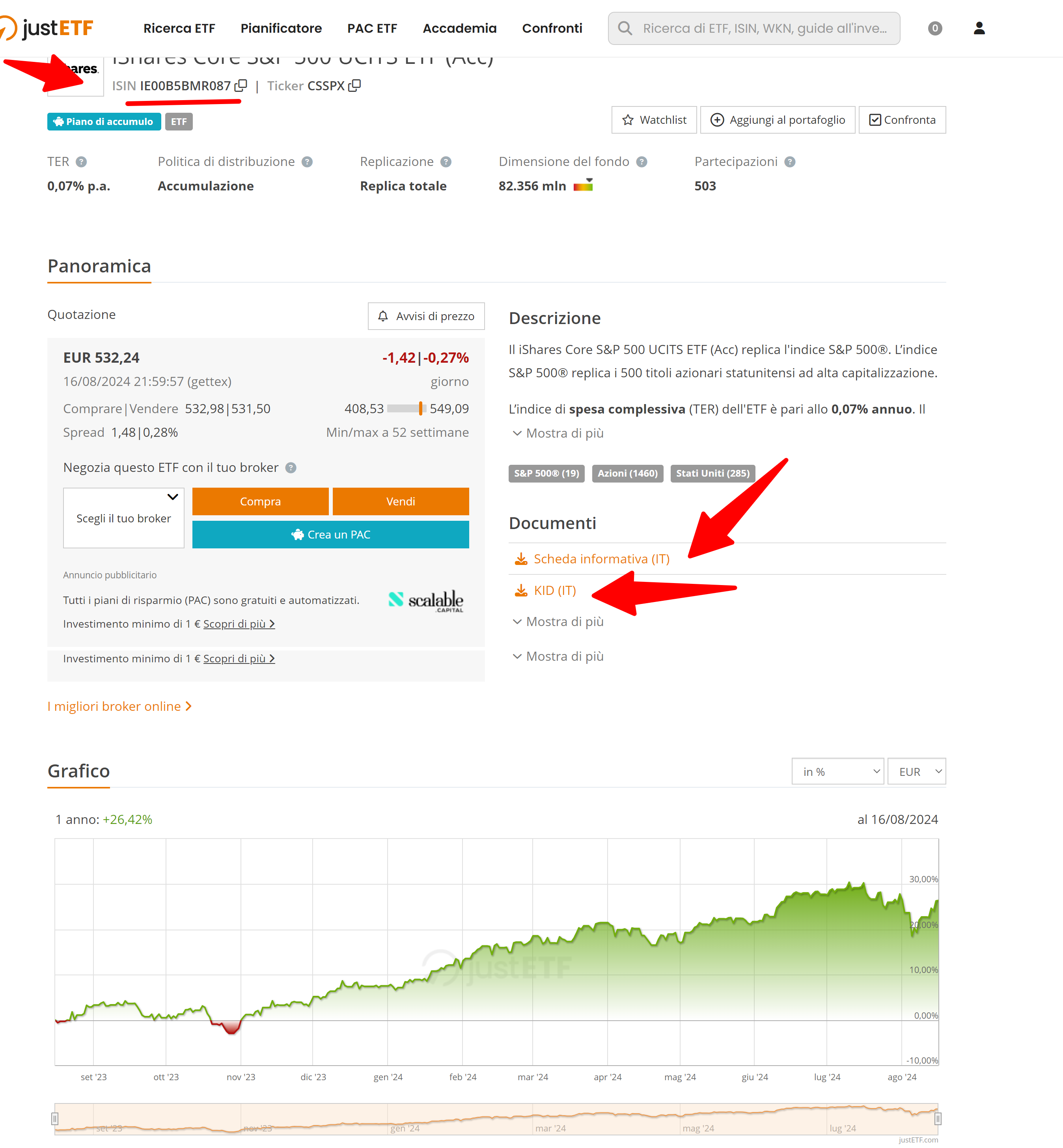Click Crea un PAC button
Screen dimensions: 1063x1148
pos(331,535)
